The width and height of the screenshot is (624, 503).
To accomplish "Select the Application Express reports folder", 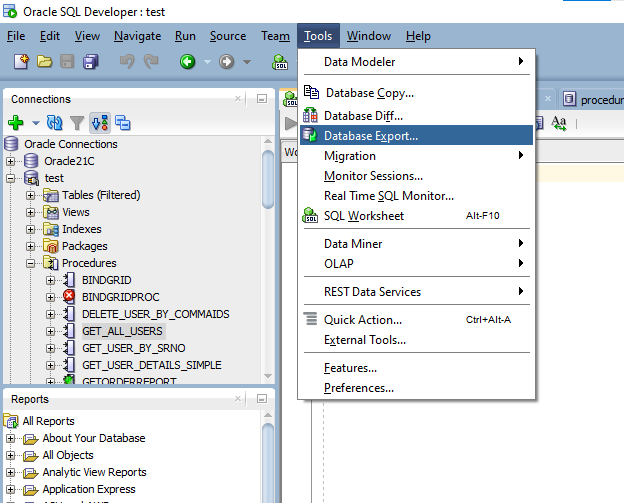I will [89, 489].
